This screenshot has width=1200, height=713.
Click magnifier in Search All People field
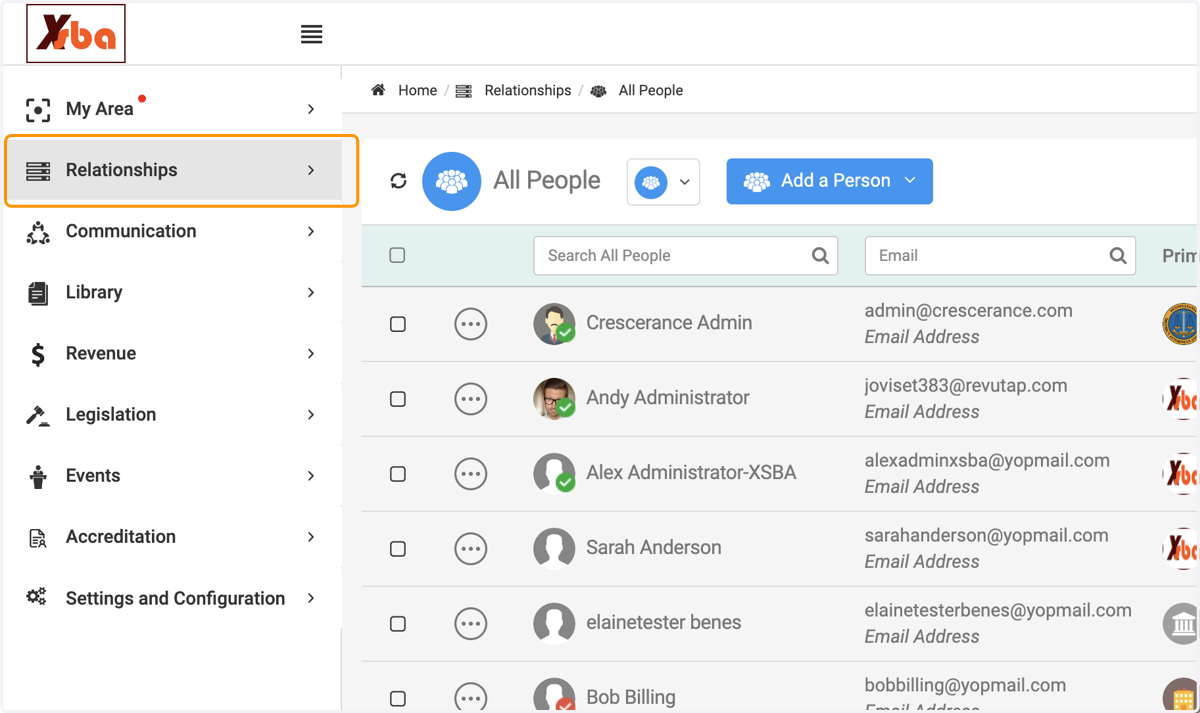(820, 256)
